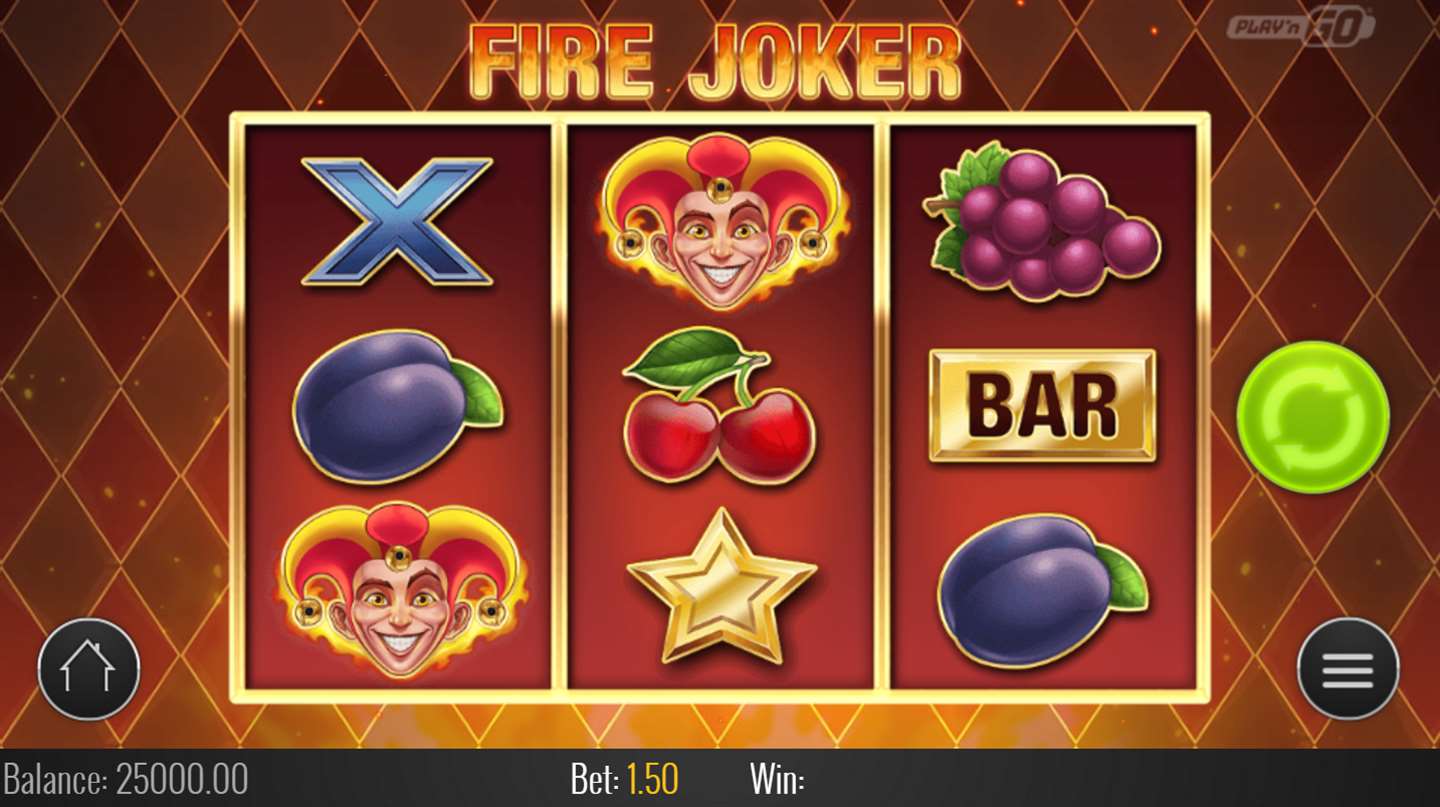Click the Balance label text

(56, 778)
